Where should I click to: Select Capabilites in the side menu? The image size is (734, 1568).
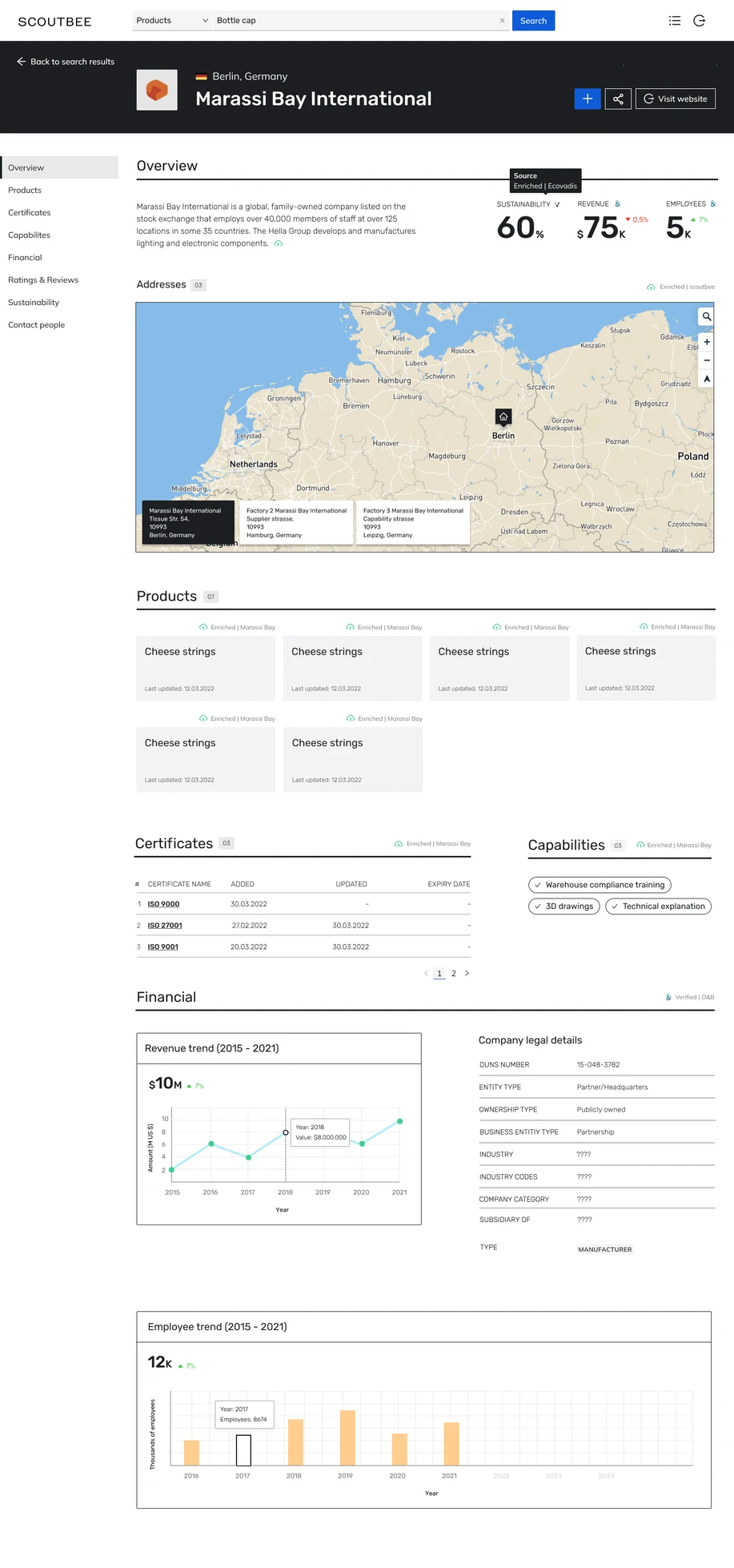(x=29, y=235)
